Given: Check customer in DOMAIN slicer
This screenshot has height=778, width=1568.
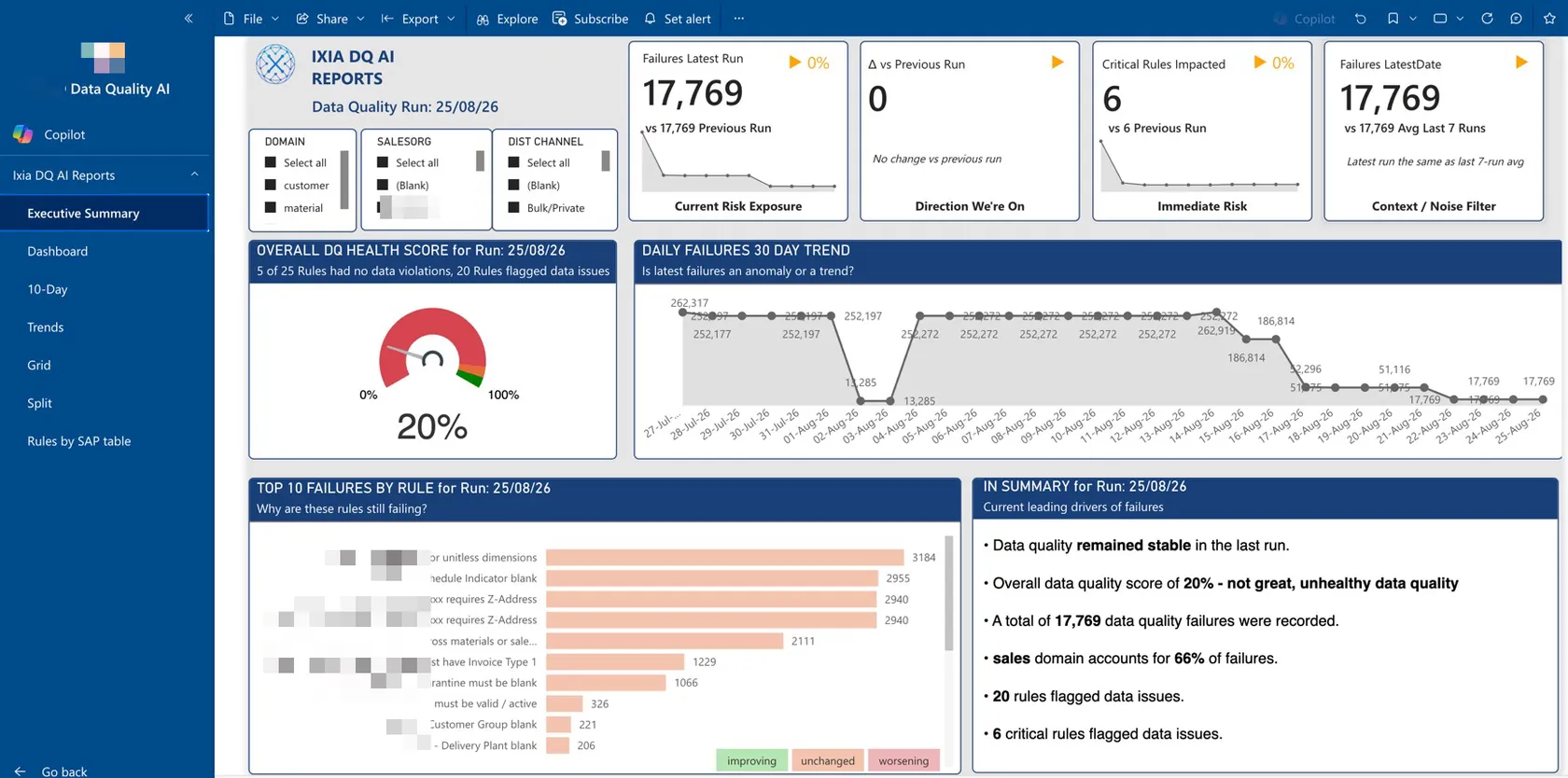Looking at the screenshot, I should click(271, 186).
